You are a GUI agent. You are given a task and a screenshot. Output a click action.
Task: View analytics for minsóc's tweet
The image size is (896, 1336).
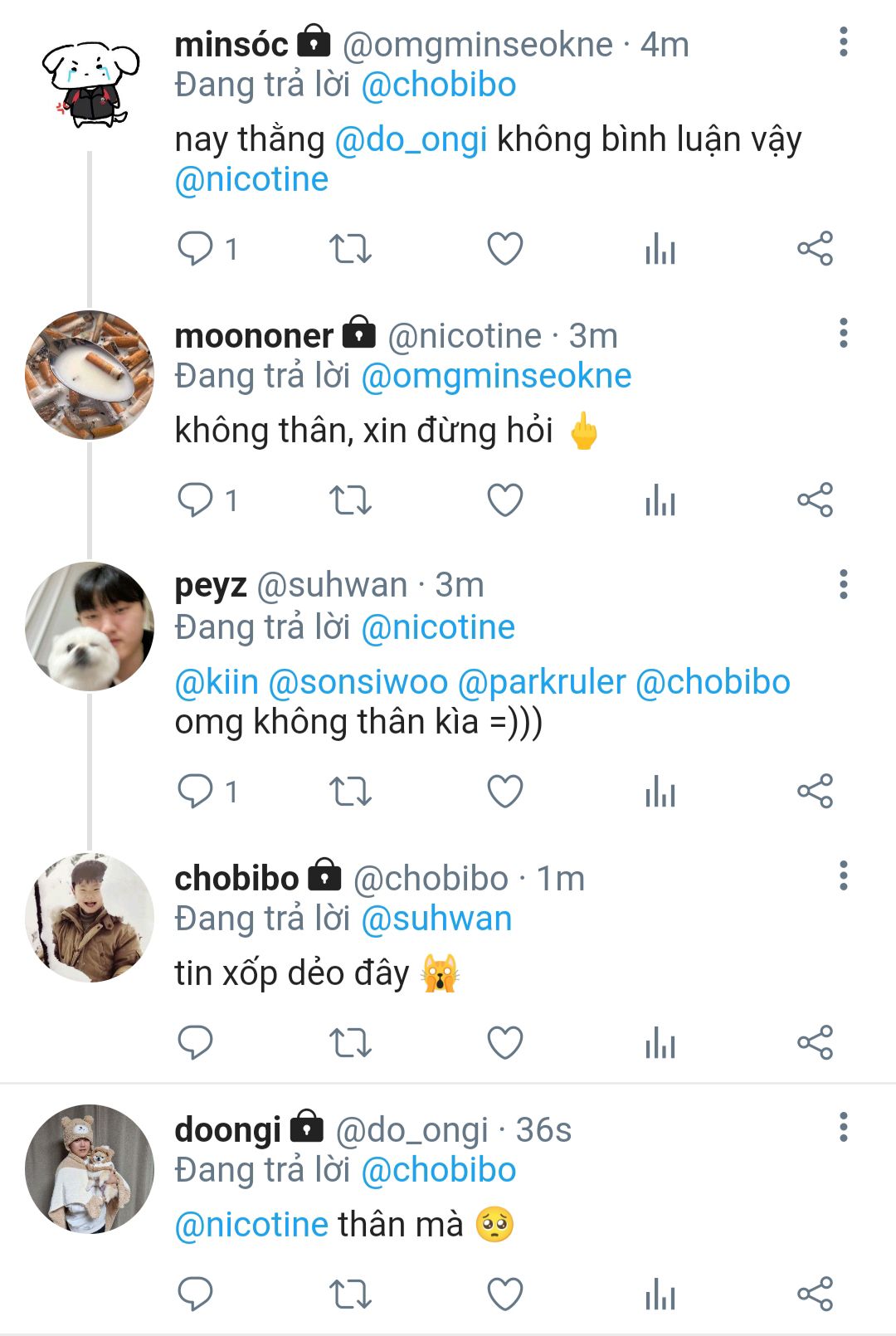660,248
